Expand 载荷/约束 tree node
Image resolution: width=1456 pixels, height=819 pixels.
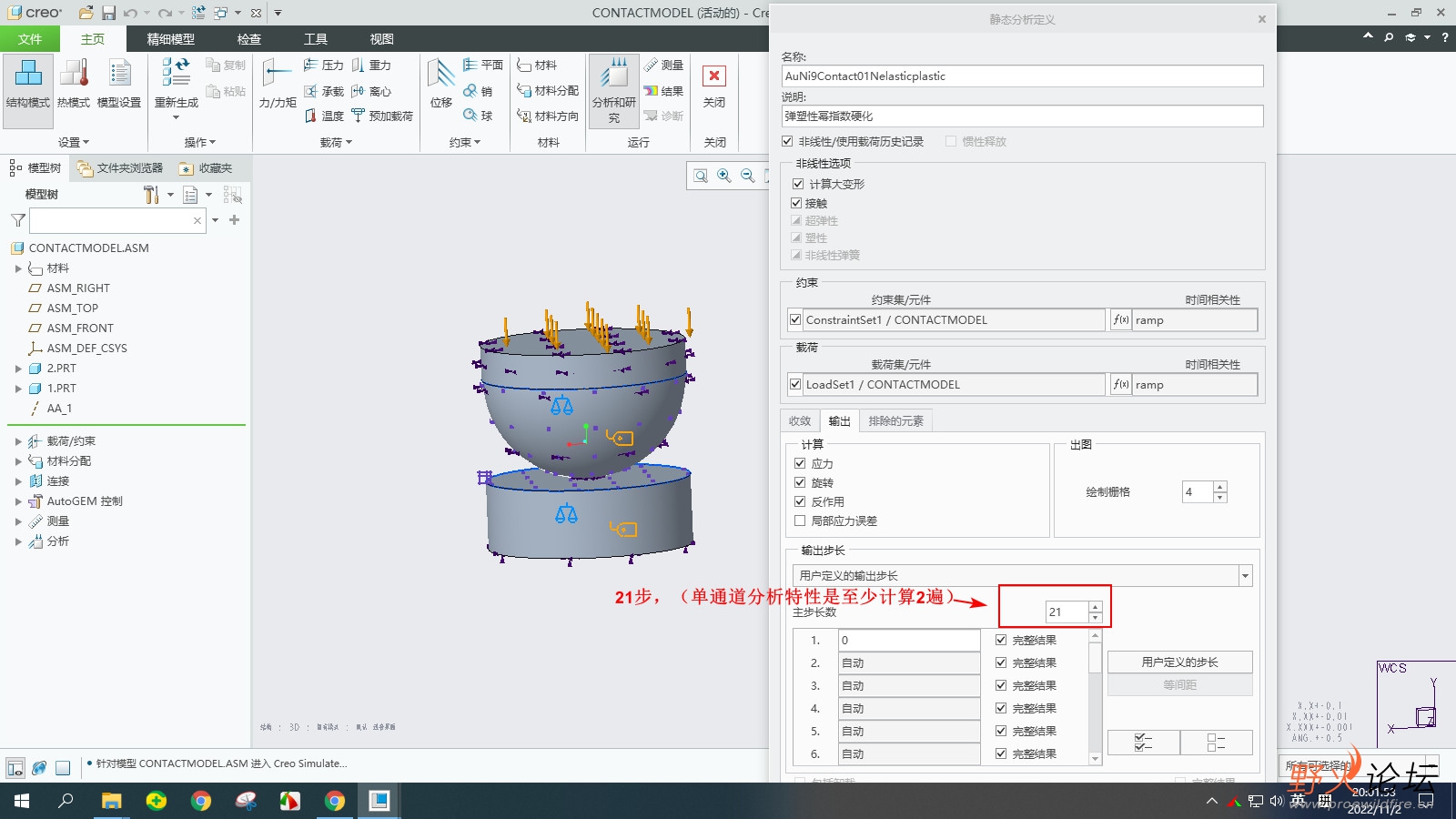(18, 441)
